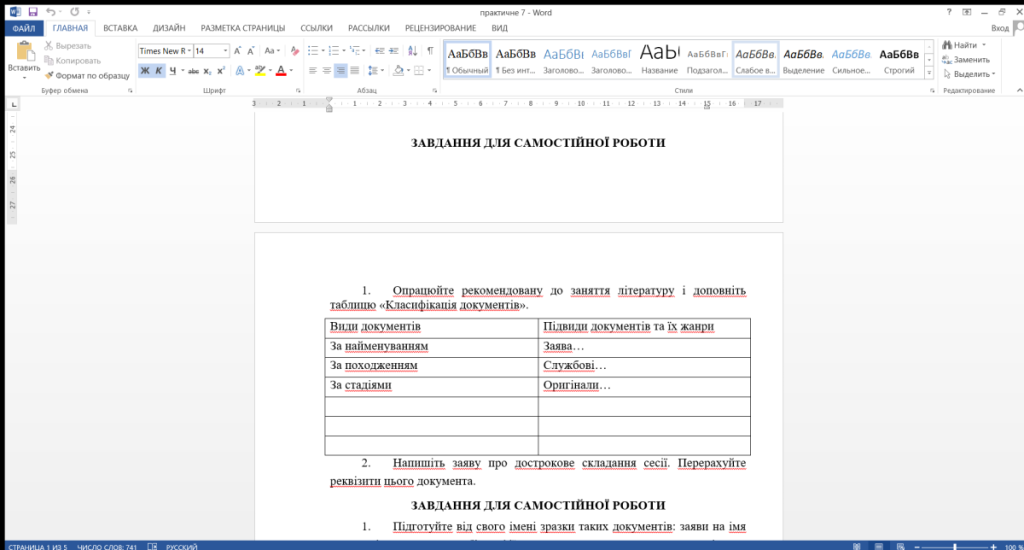Click the Format Painter (Формат по образцу) button

pyautogui.click(x=87, y=75)
